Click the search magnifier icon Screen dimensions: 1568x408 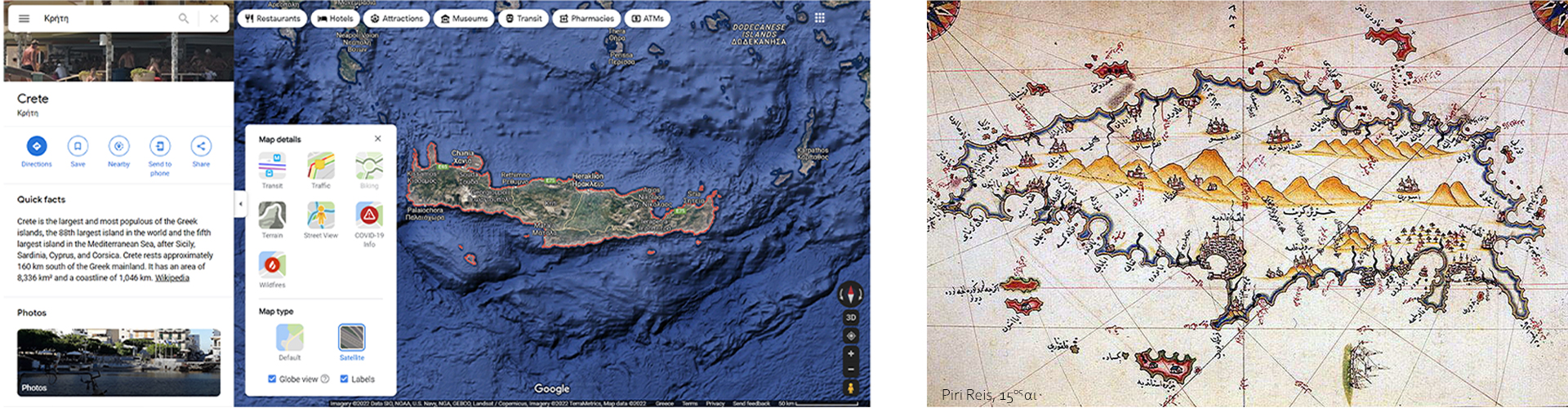tap(184, 18)
